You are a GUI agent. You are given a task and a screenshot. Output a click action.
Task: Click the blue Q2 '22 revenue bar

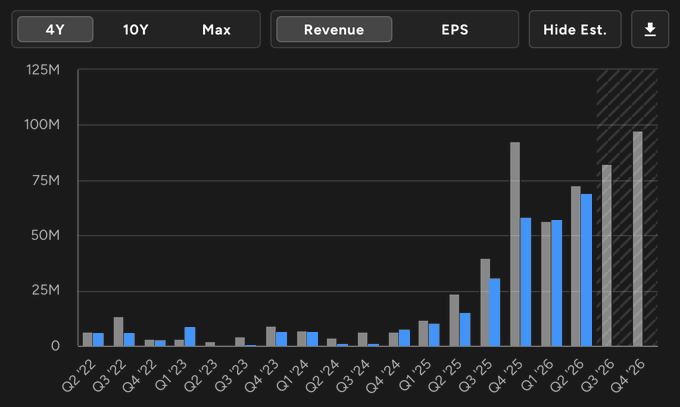pos(98,339)
